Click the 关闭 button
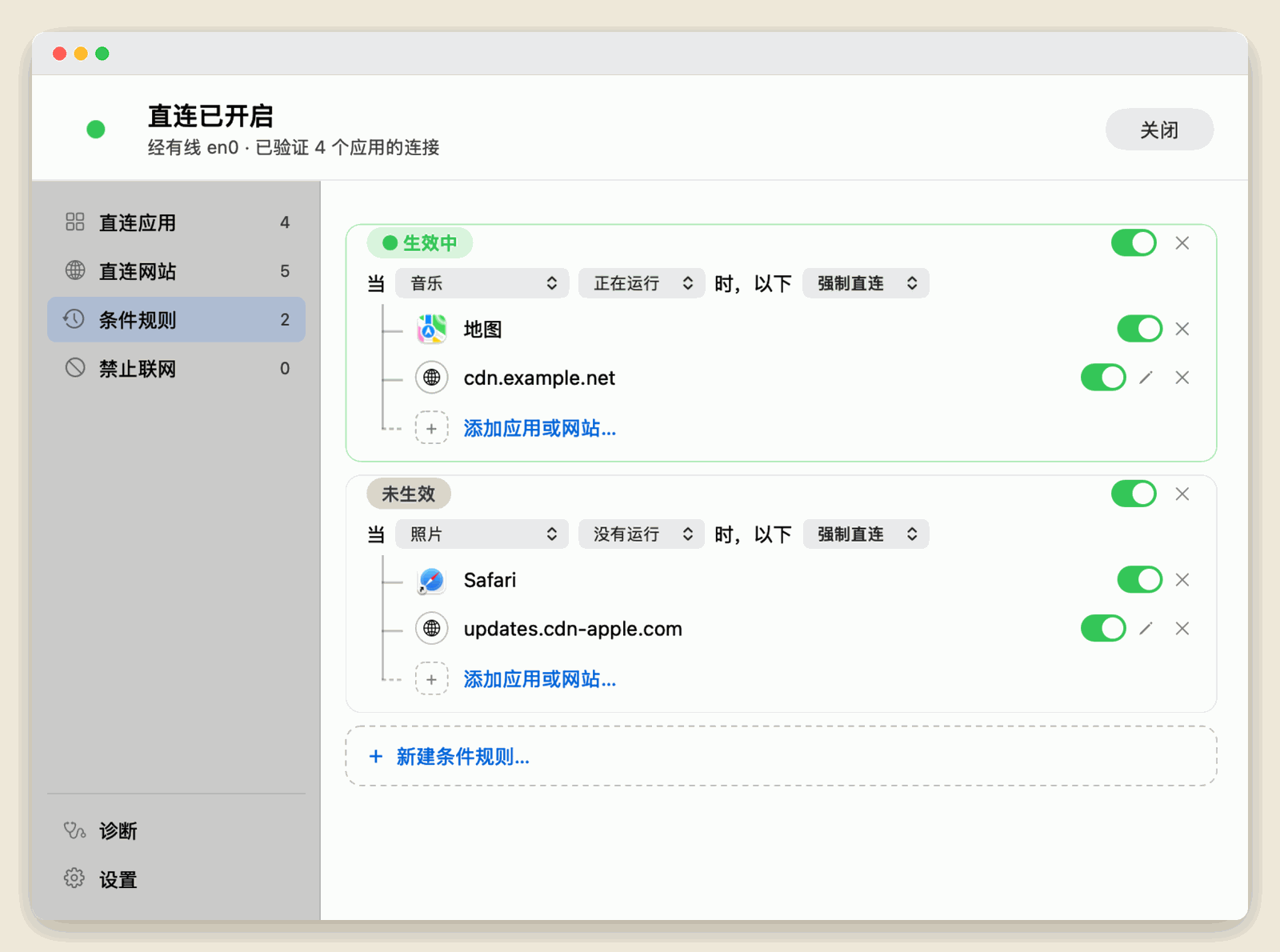The image size is (1280, 952). click(1159, 130)
